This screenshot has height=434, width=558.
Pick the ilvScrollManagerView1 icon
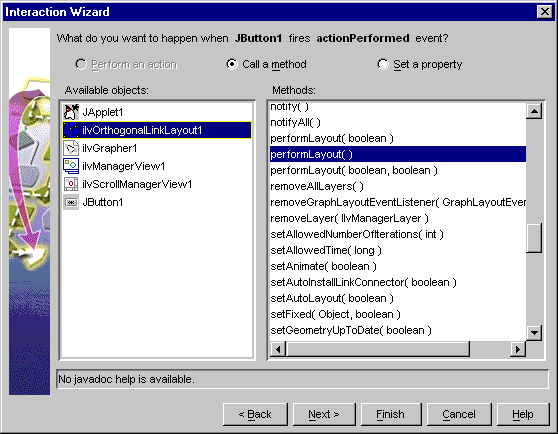[71, 184]
